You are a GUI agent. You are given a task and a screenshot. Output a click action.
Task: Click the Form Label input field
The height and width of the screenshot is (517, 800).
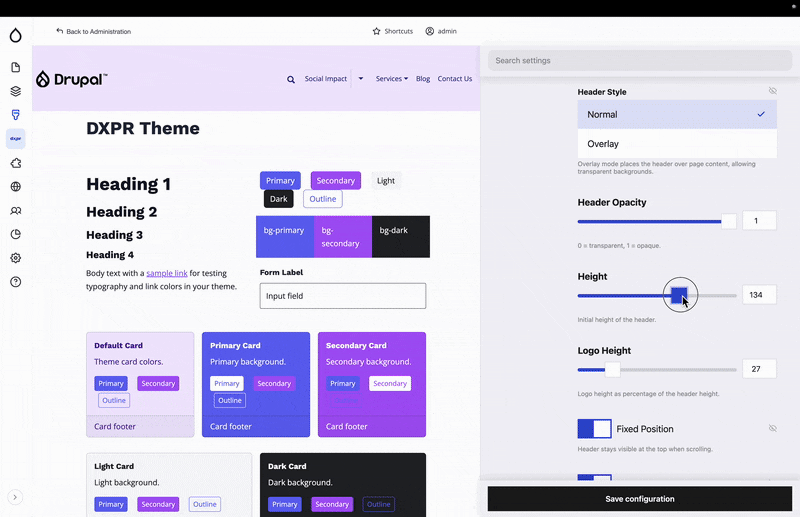coord(343,296)
